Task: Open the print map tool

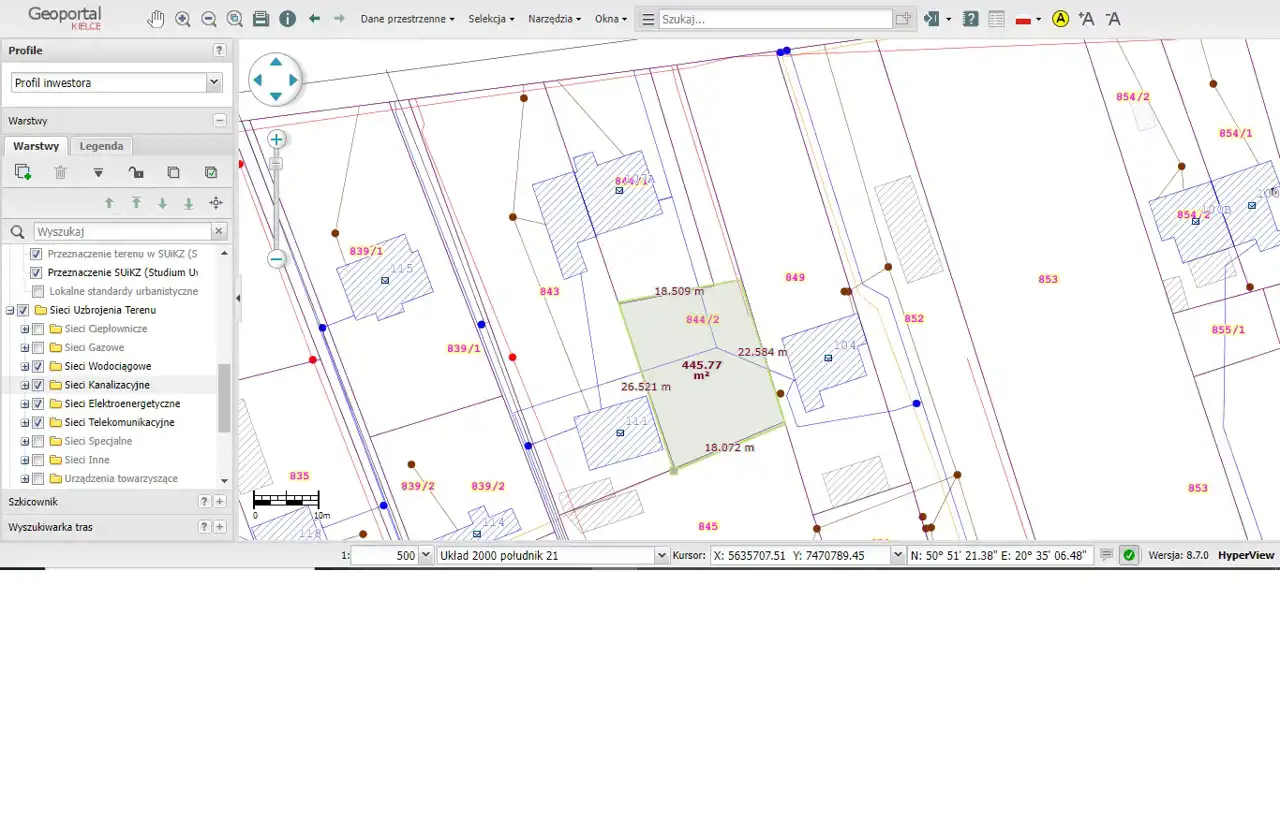Action: [261, 19]
